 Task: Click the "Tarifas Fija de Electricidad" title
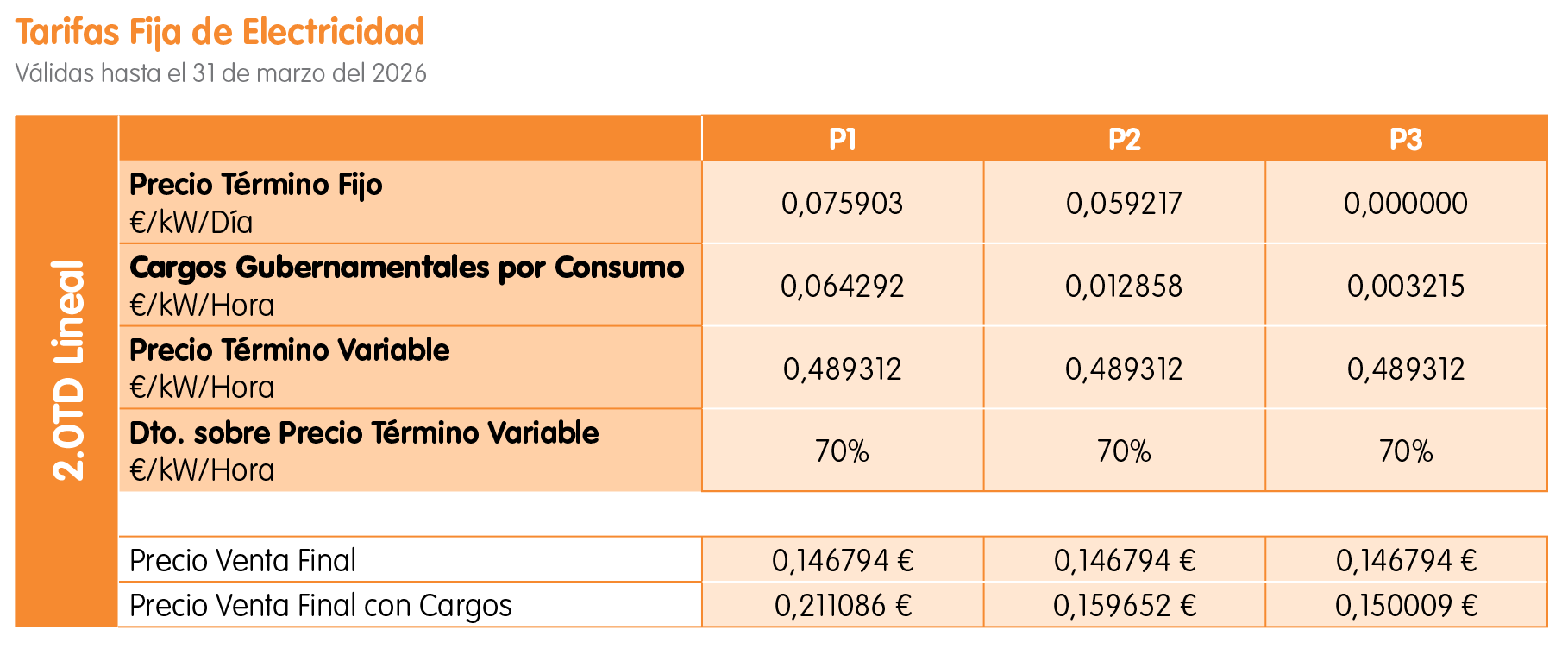pyautogui.click(x=220, y=33)
